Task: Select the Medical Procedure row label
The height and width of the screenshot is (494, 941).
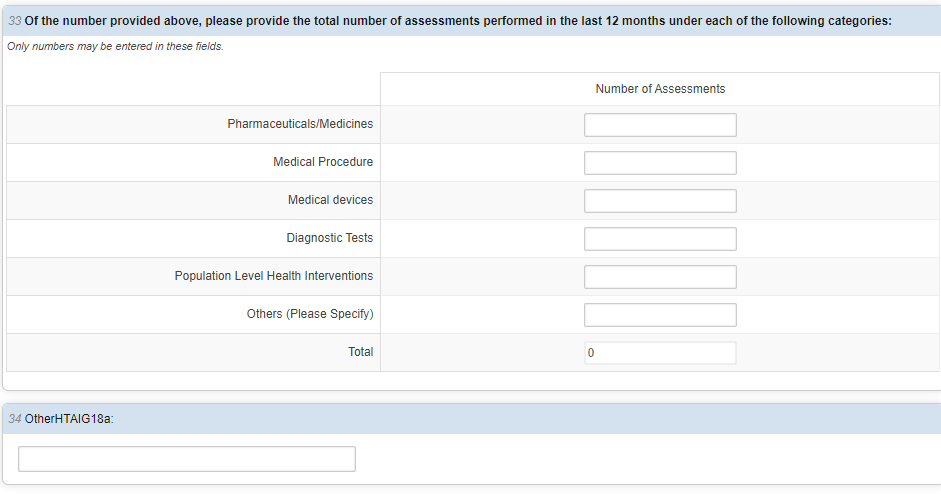Action: [x=323, y=162]
